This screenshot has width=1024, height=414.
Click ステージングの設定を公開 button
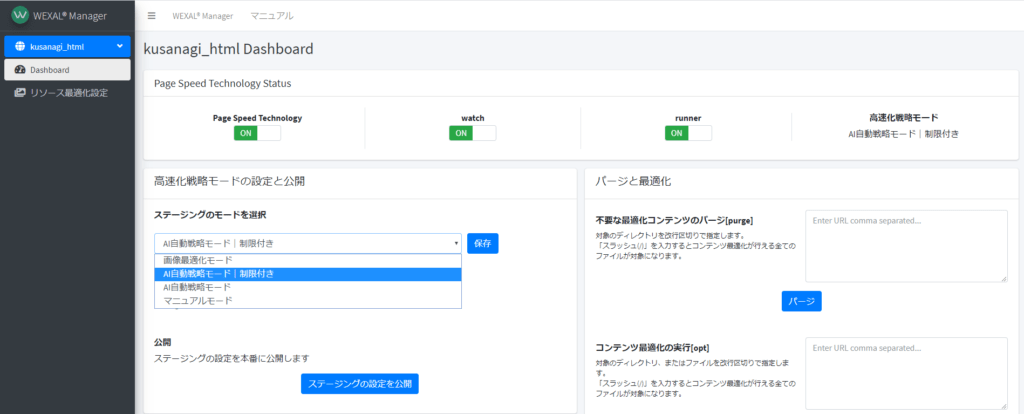tap(359, 383)
